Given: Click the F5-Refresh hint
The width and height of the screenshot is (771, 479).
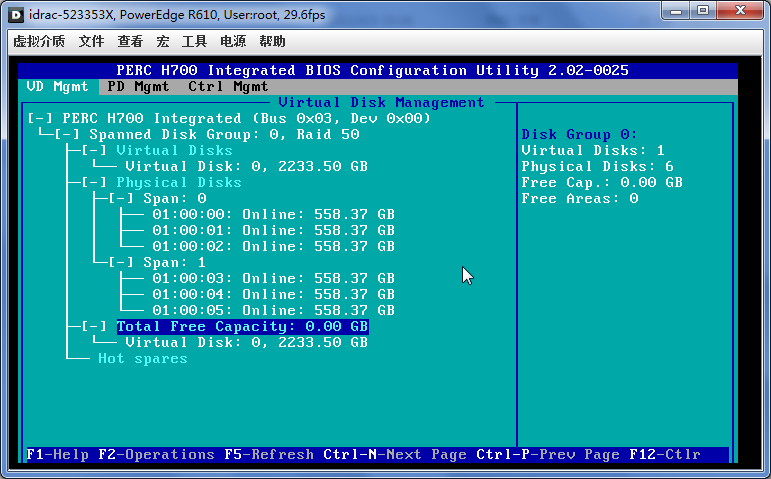Looking at the screenshot, I should click(269, 454).
